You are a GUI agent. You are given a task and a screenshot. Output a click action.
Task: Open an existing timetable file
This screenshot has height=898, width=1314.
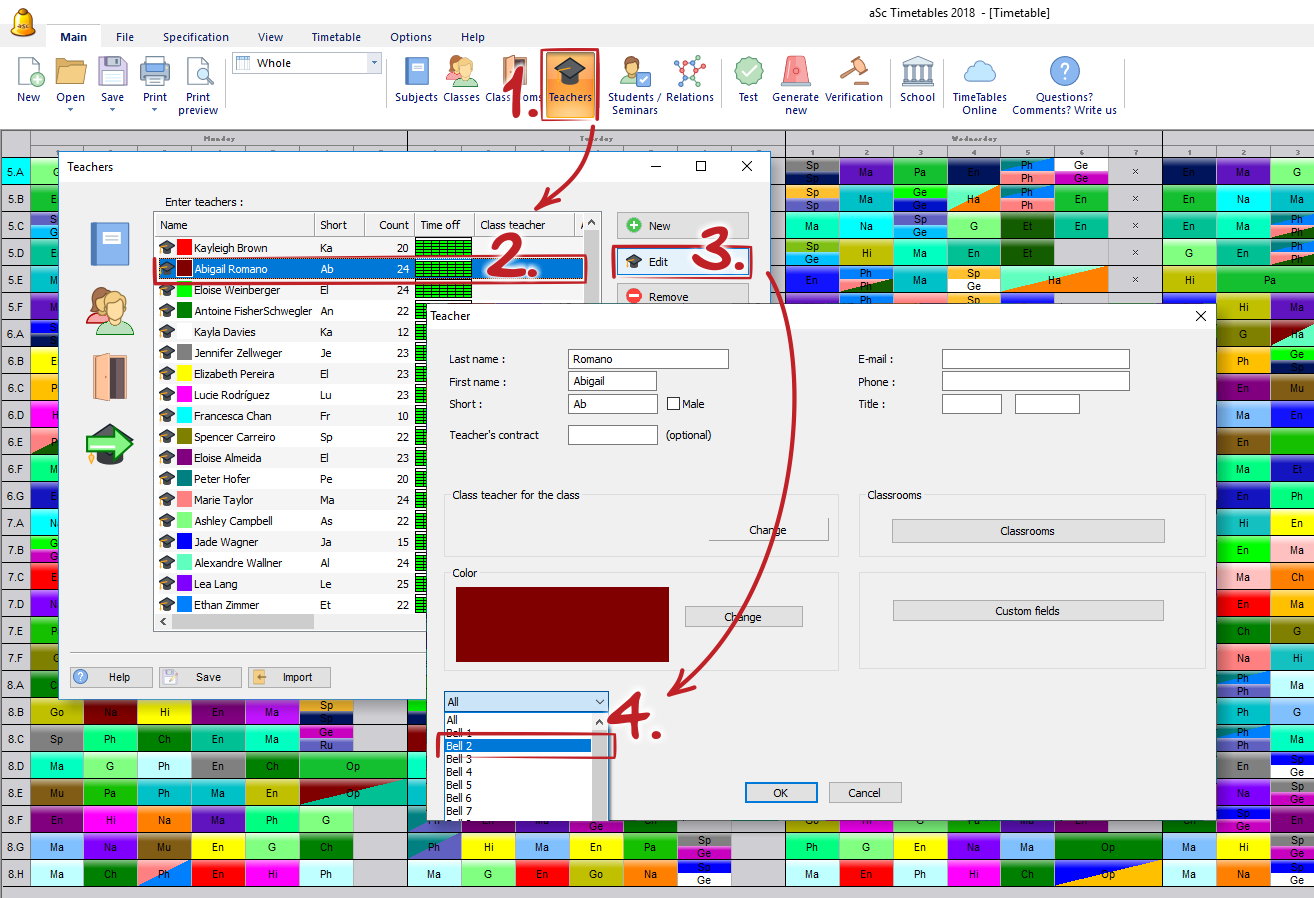click(70, 74)
